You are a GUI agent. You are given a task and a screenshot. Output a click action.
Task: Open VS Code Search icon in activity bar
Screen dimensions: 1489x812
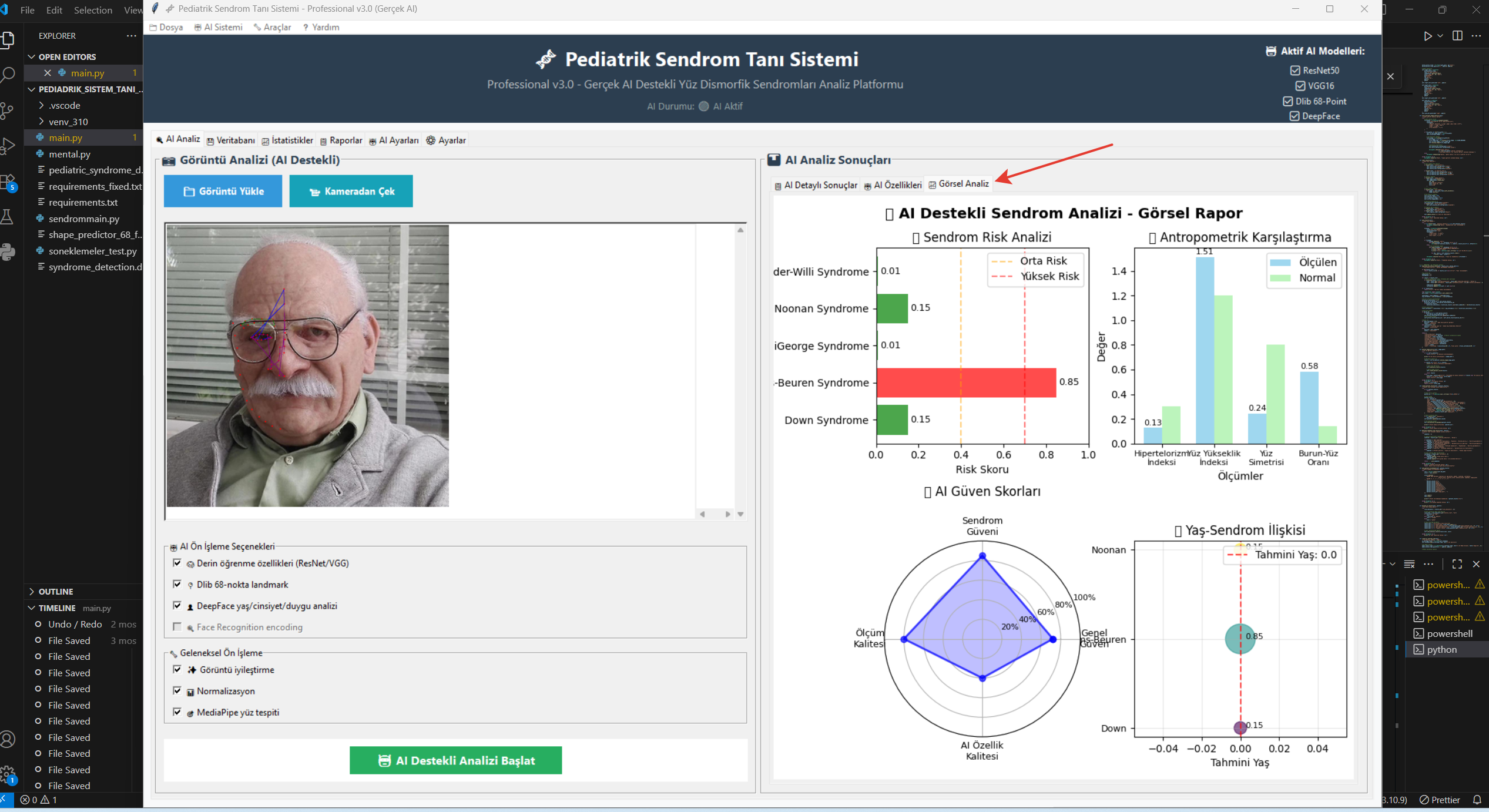pos(8,75)
